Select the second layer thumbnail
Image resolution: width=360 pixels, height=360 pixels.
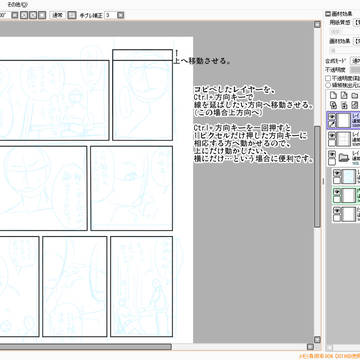point(343,139)
